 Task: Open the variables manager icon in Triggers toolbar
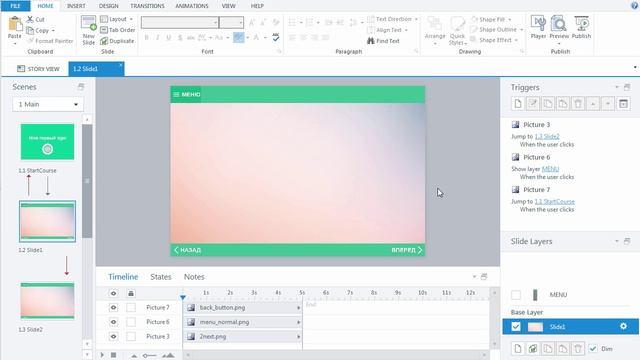[x=623, y=104]
